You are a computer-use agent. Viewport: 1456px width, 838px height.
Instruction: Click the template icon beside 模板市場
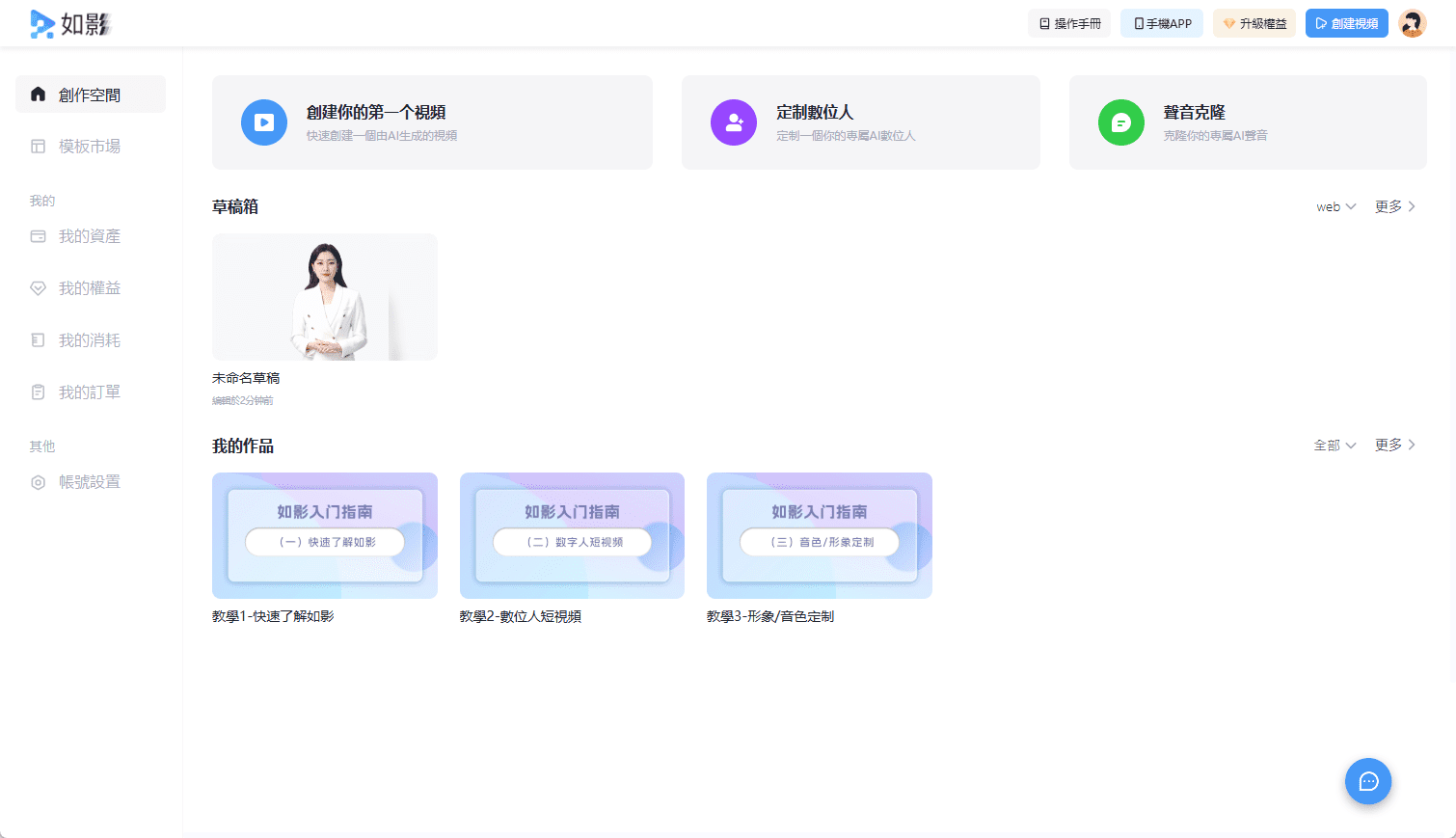(39, 147)
